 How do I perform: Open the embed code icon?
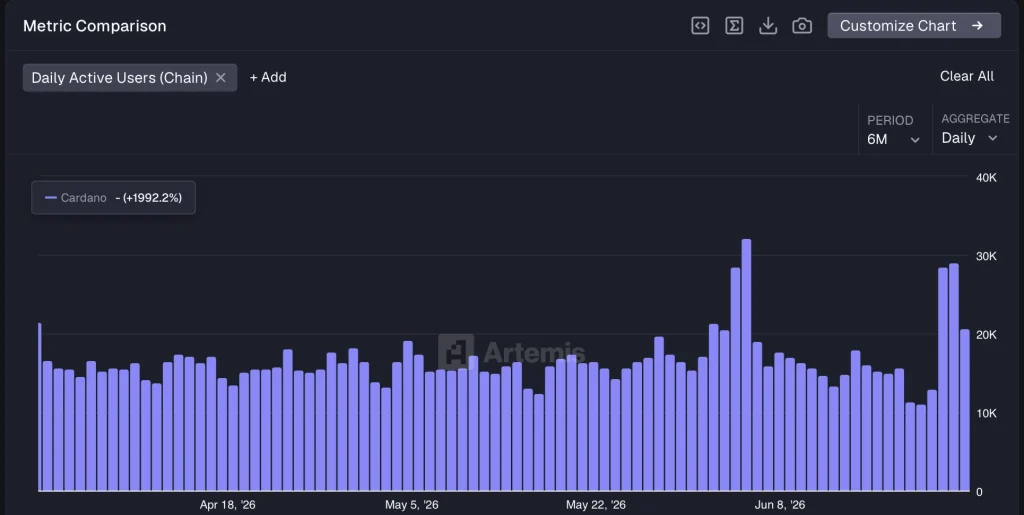click(x=700, y=25)
